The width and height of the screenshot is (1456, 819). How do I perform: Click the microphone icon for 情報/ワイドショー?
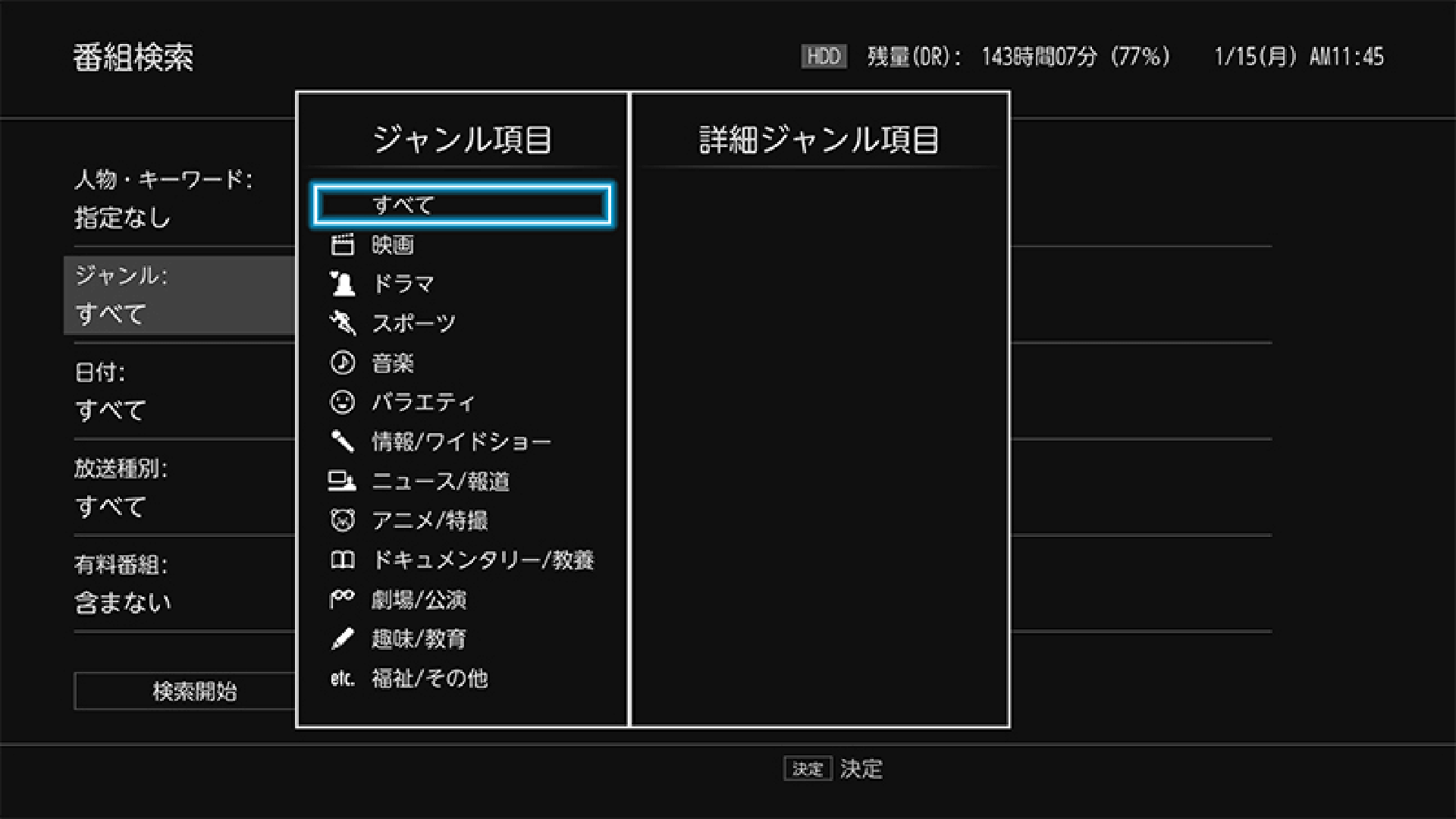pos(342,441)
